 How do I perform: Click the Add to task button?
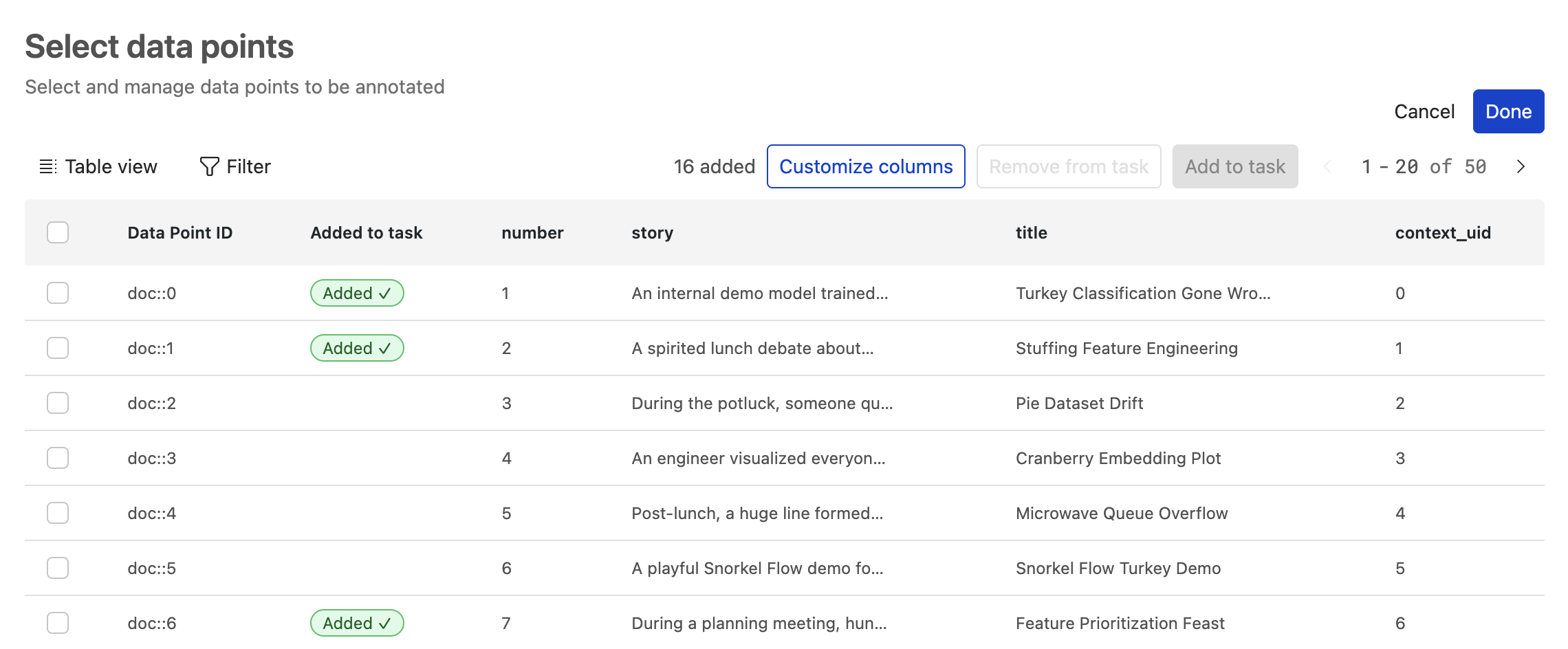pyautogui.click(x=1234, y=166)
